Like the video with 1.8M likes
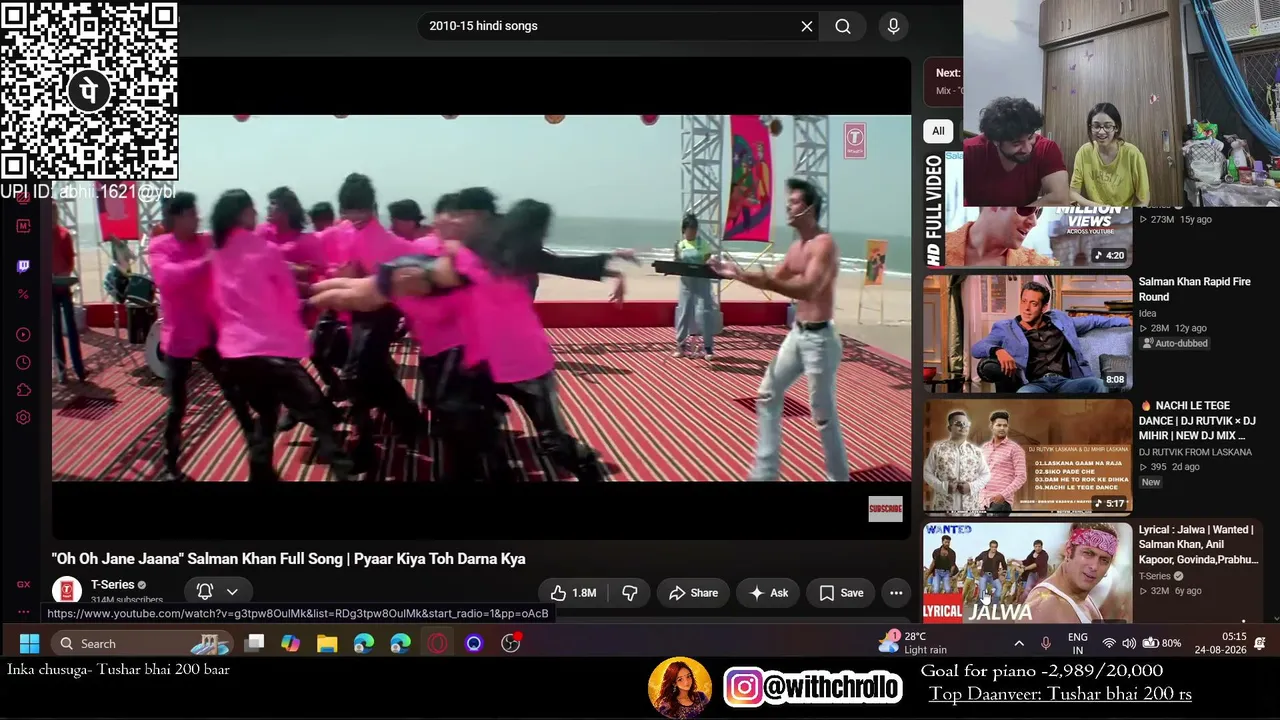Screen dimensions: 1280x720 [x=573, y=593]
